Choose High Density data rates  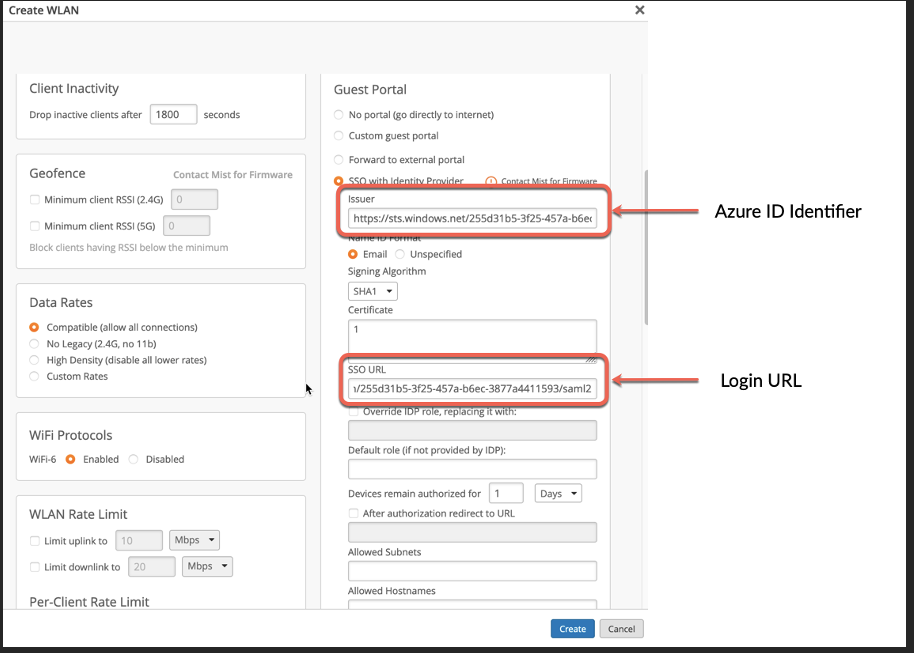click(35, 360)
